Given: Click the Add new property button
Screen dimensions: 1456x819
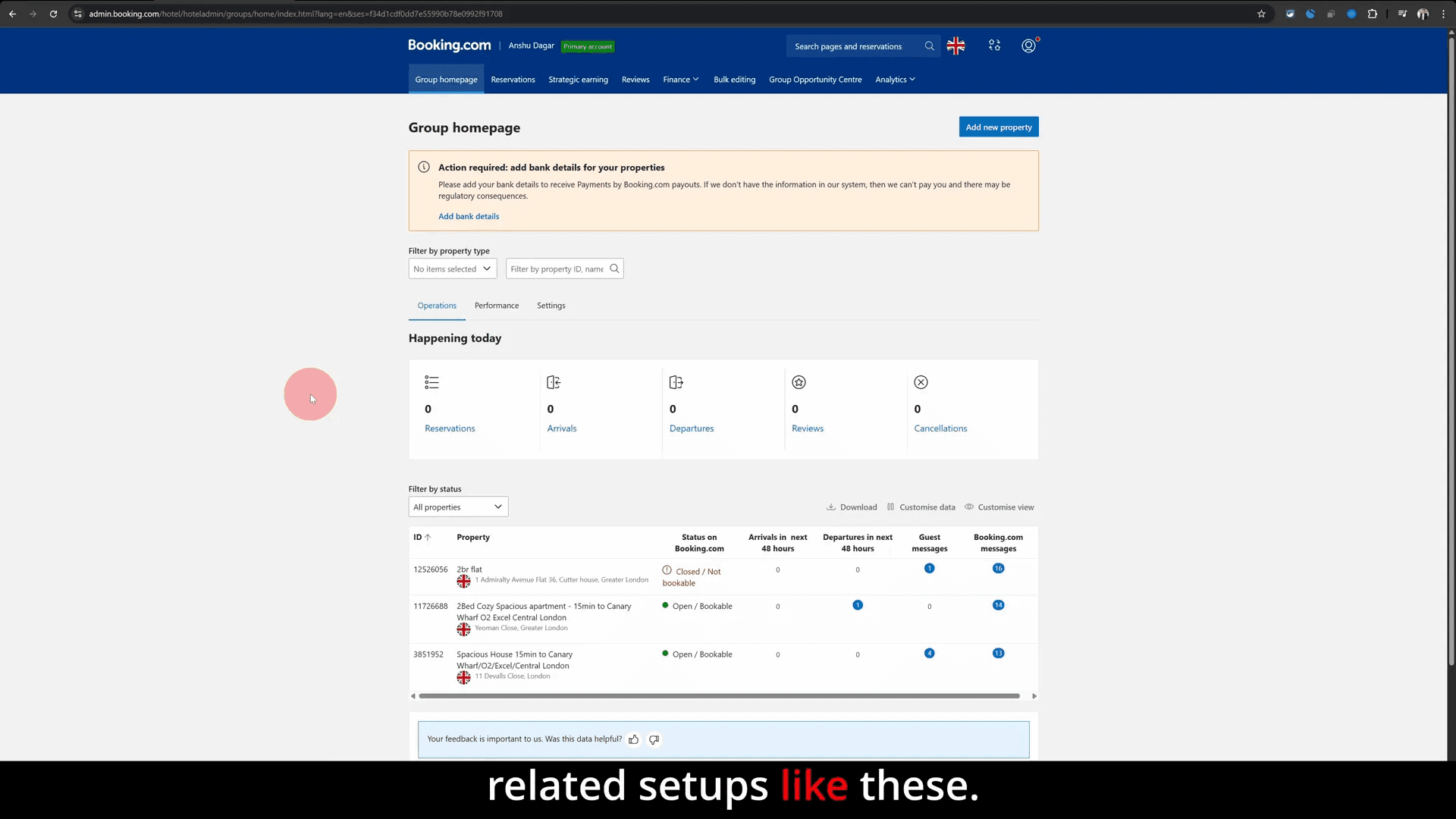Looking at the screenshot, I should pos(999,127).
